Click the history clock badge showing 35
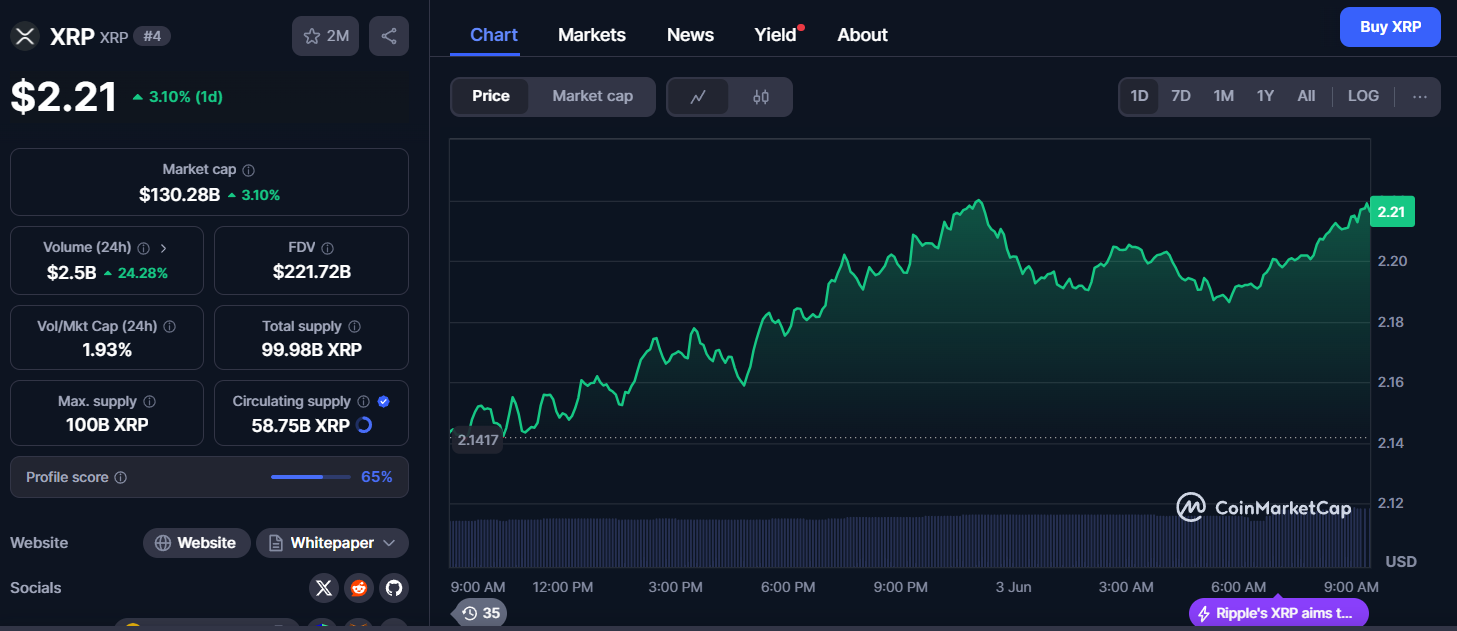 point(480,613)
